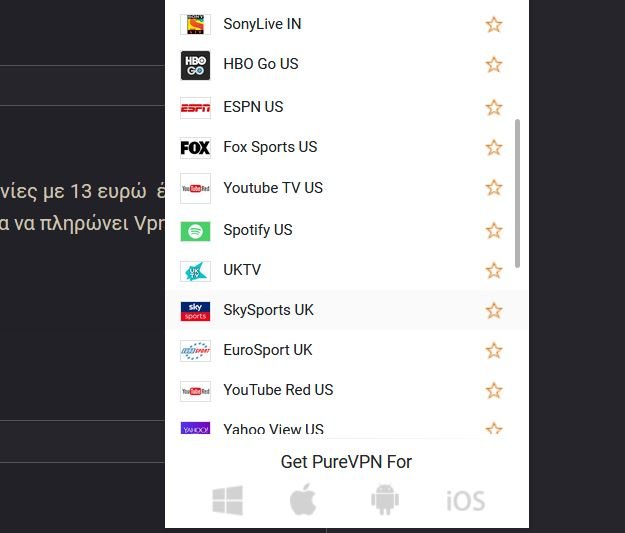Favorite SonyLive IN with star

pyautogui.click(x=494, y=25)
